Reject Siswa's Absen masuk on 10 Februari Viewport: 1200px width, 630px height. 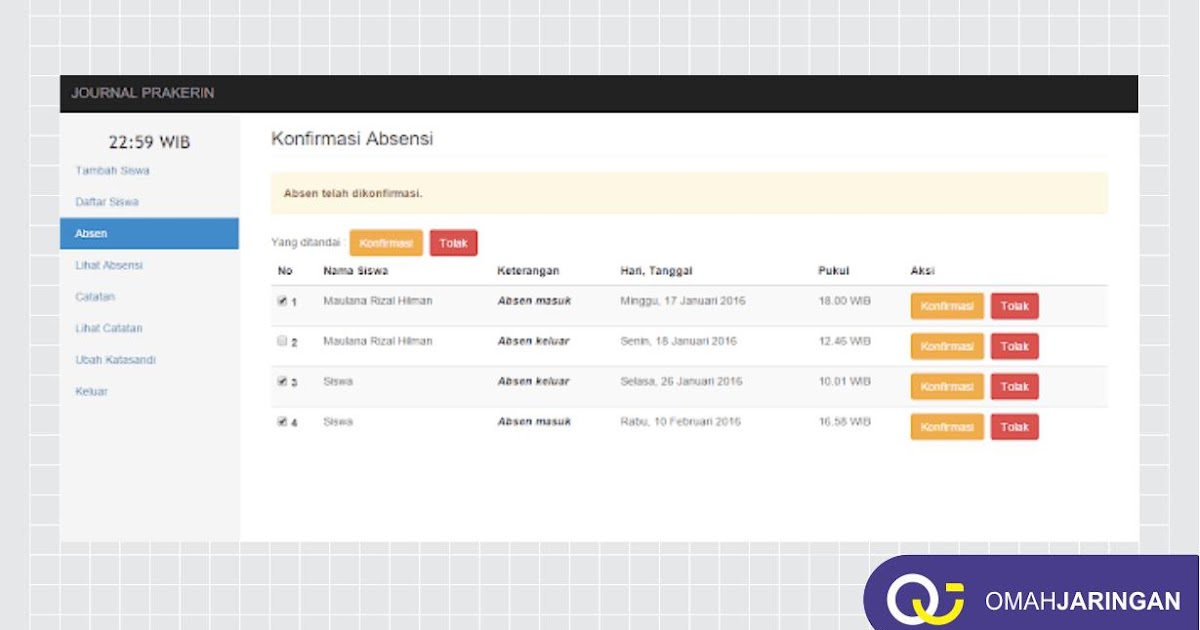tap(1014, 426)
